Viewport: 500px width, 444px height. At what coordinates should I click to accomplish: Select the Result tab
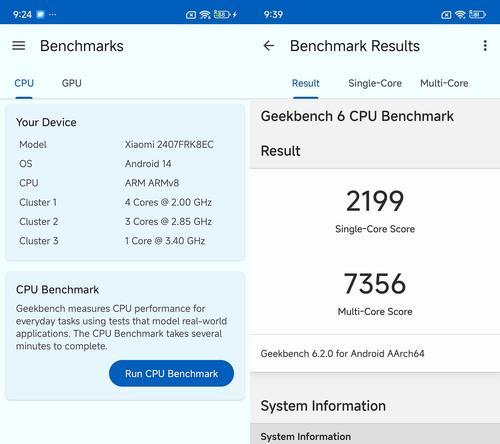pos(306,83)
